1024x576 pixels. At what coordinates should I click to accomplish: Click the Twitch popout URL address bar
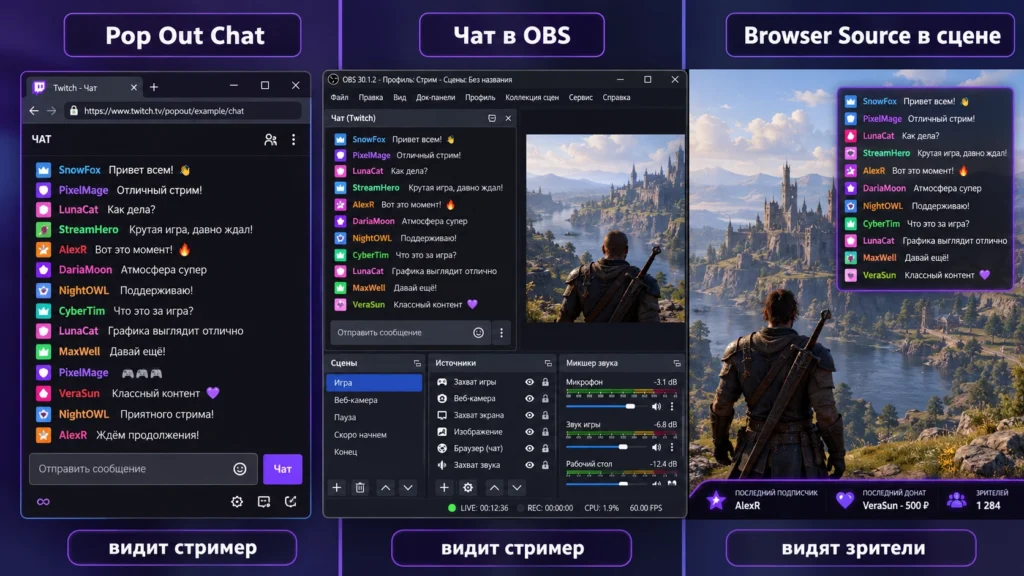(184, 111)
